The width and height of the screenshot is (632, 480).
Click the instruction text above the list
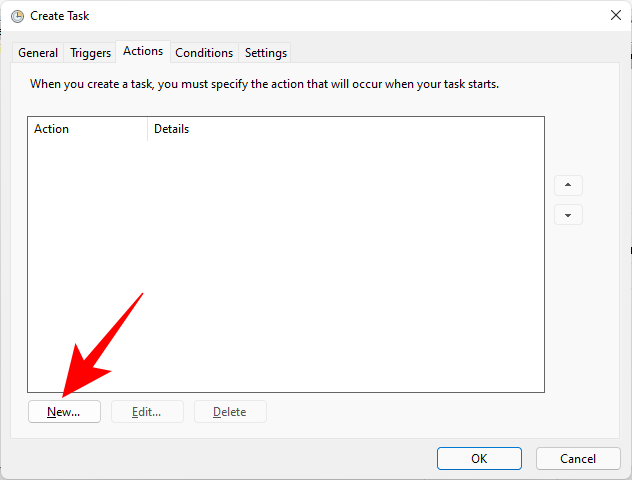pos(264,84)
